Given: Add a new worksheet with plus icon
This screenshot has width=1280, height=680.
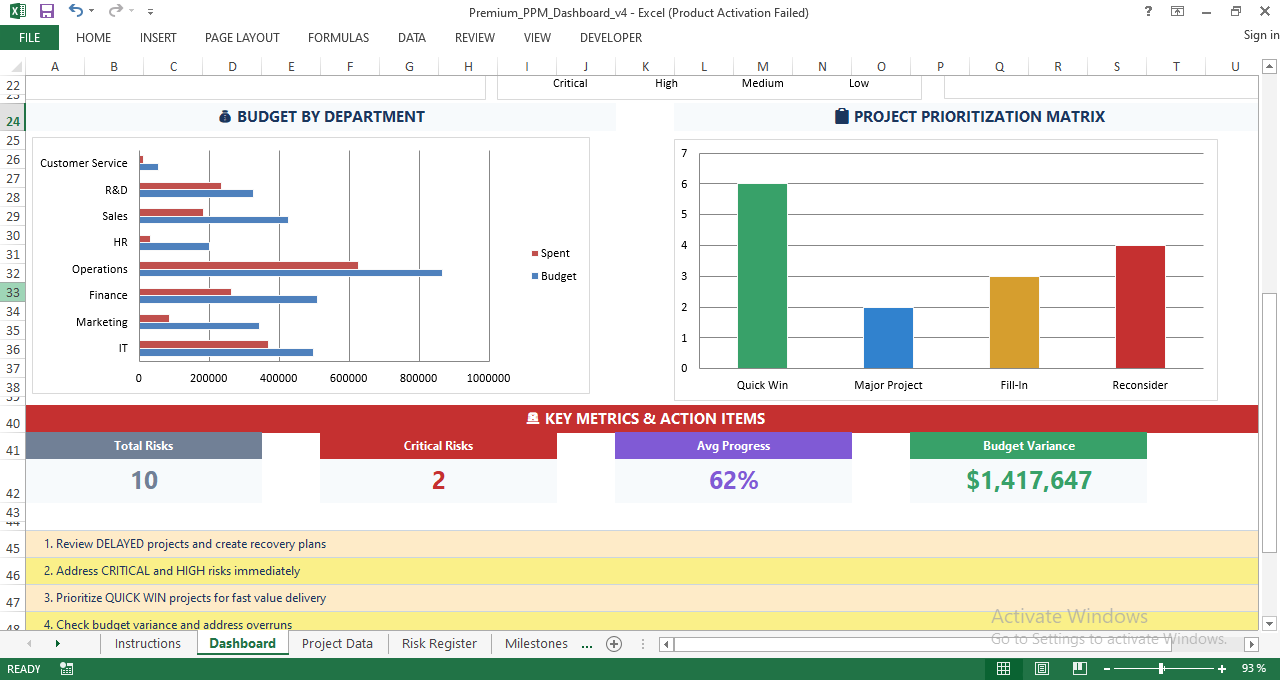Looking at the screenshot, I should [x=613, y=644].
